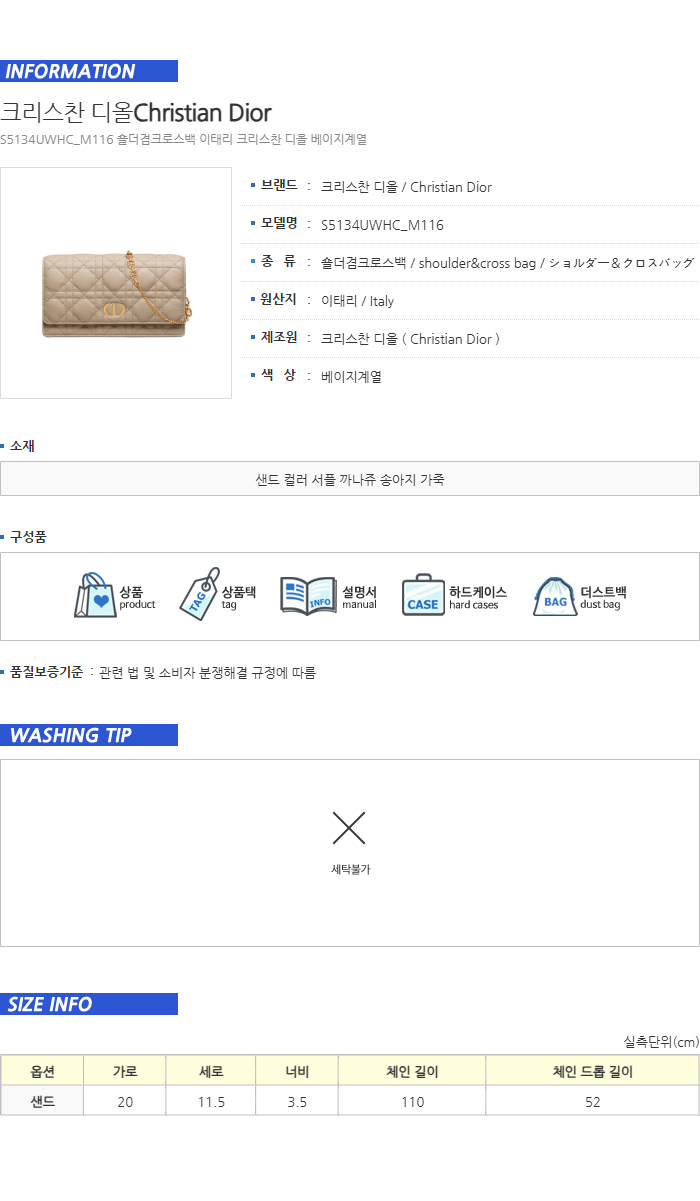Click the model name S5134UWHC_M116 value

tap(382, 225)
